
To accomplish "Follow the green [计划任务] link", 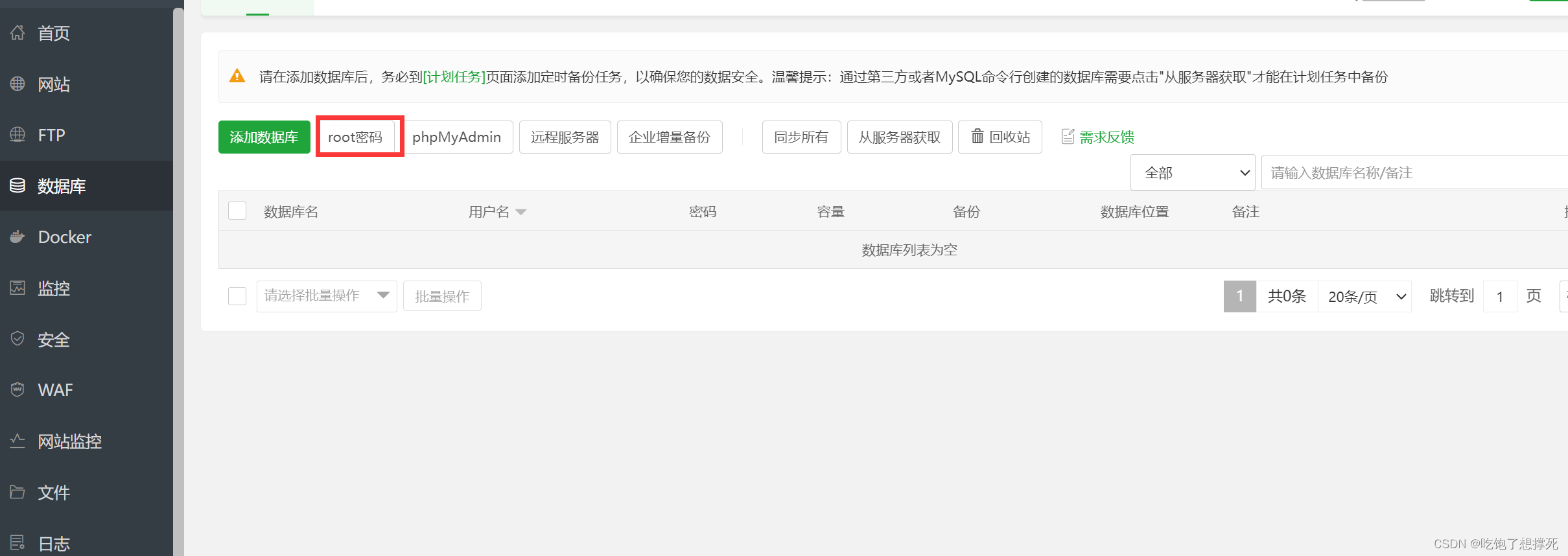I will 454,77.
